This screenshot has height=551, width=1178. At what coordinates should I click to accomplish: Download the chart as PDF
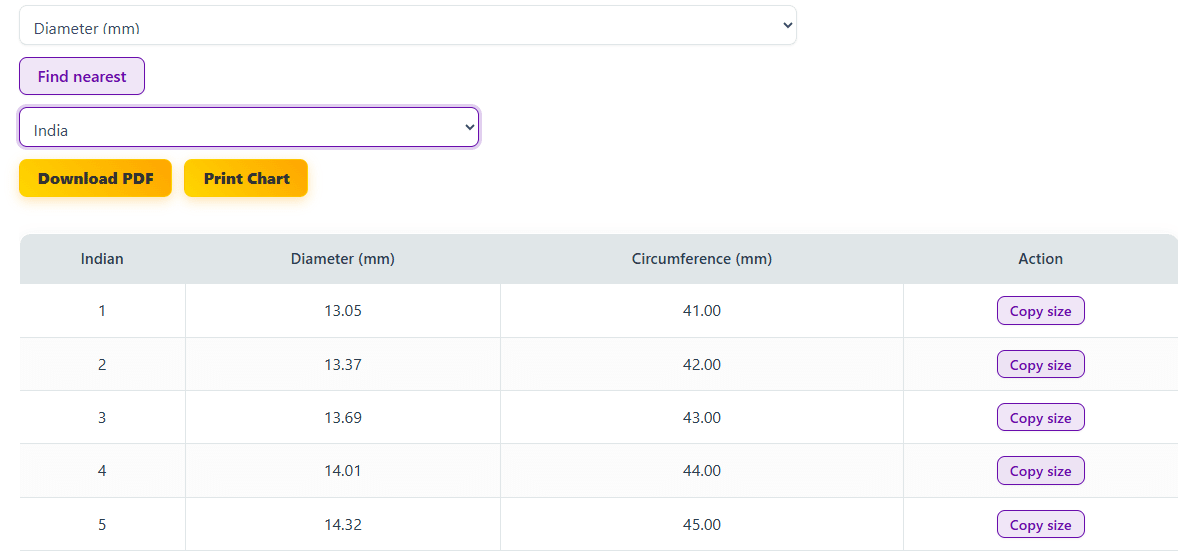tap(95, 179)
